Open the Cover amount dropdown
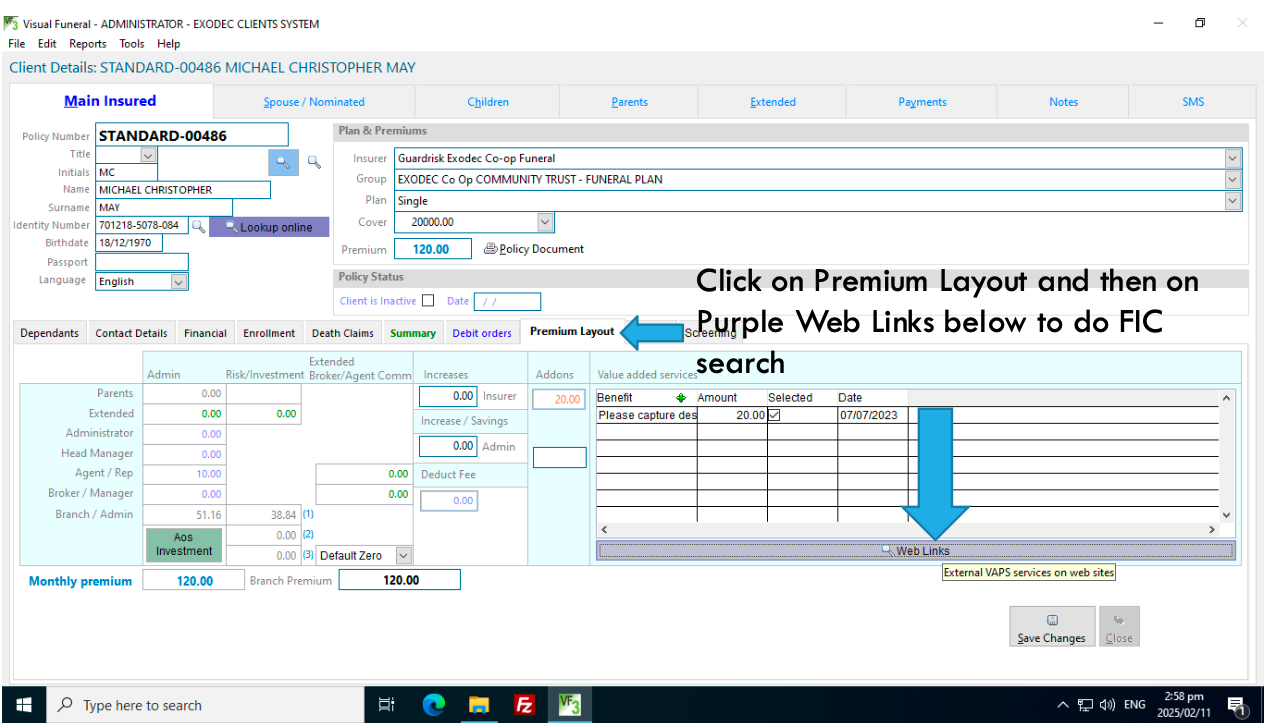 (545, 222)
